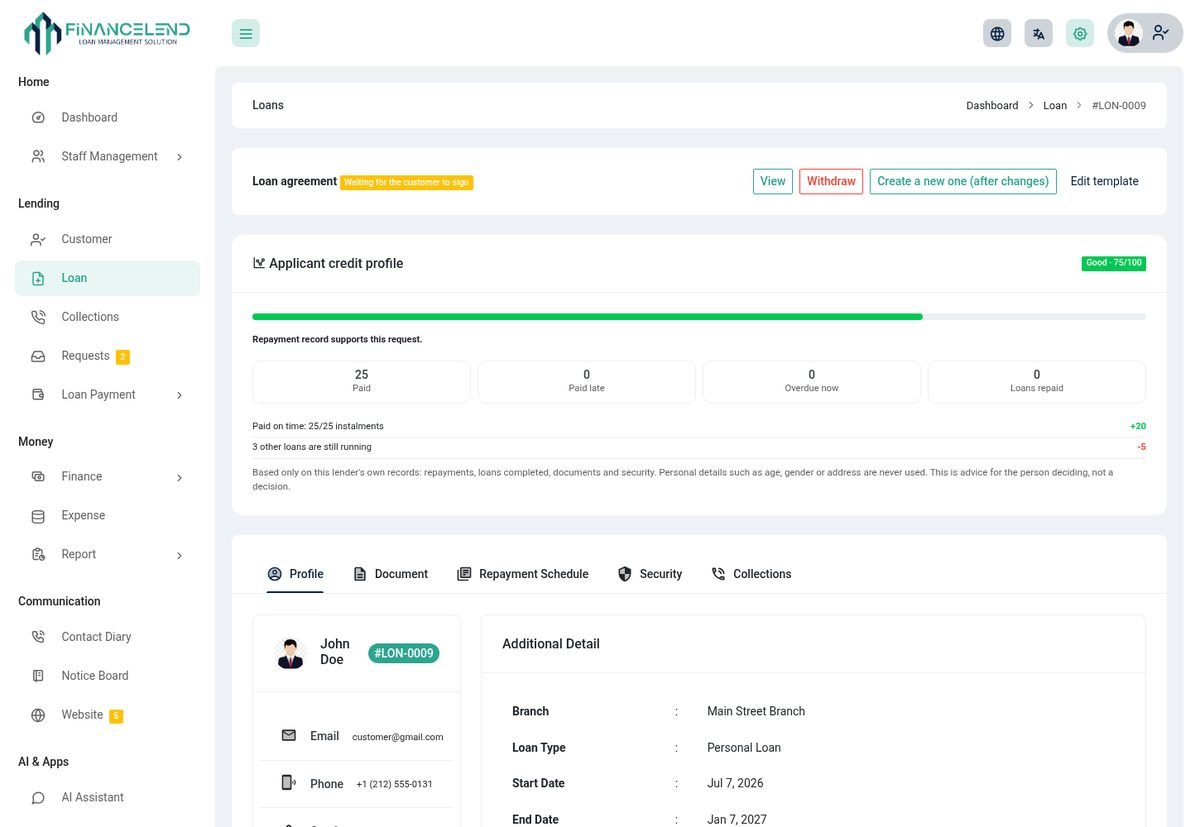This screenshot has width=1200, height=827.
Task: Click the Expense database icon
Action: 38,516
